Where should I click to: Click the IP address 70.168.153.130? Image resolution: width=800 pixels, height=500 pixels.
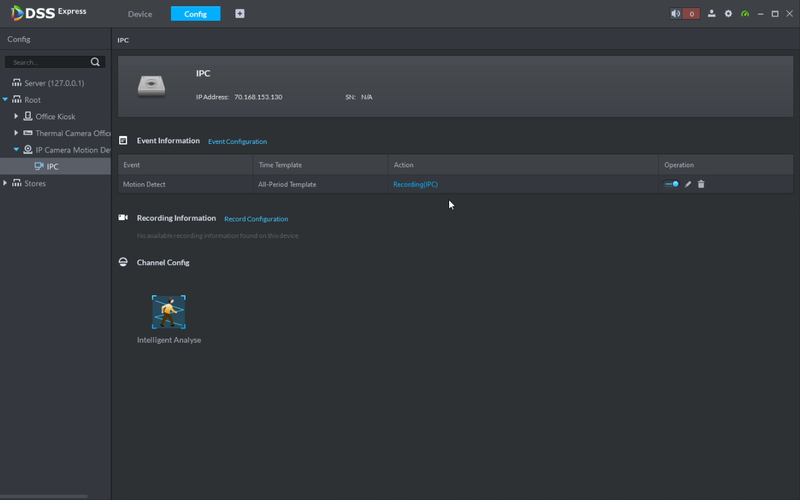258,97
